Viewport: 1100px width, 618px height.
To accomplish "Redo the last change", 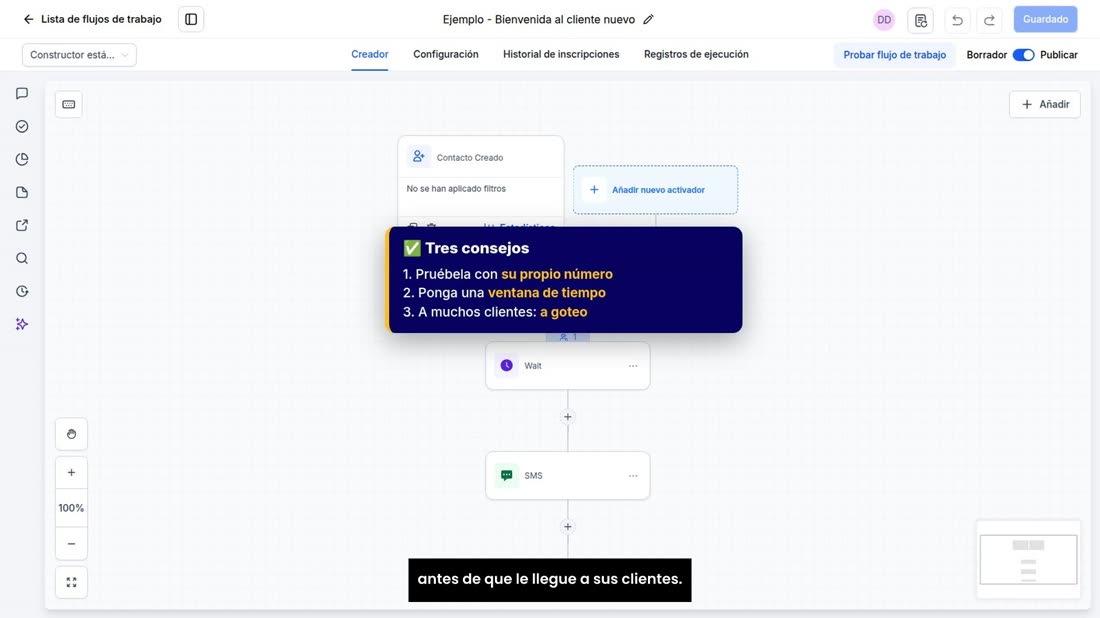I will click(989, 20).
